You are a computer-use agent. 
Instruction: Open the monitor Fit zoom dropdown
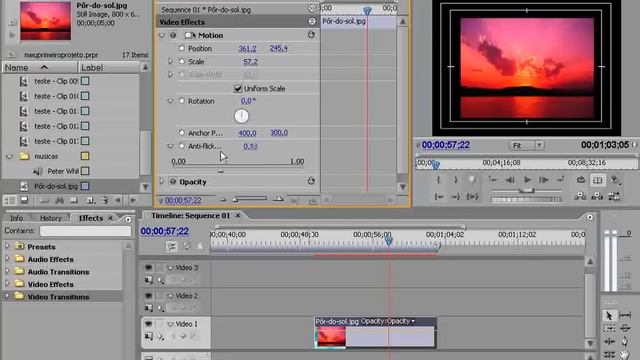pos(527,145)
